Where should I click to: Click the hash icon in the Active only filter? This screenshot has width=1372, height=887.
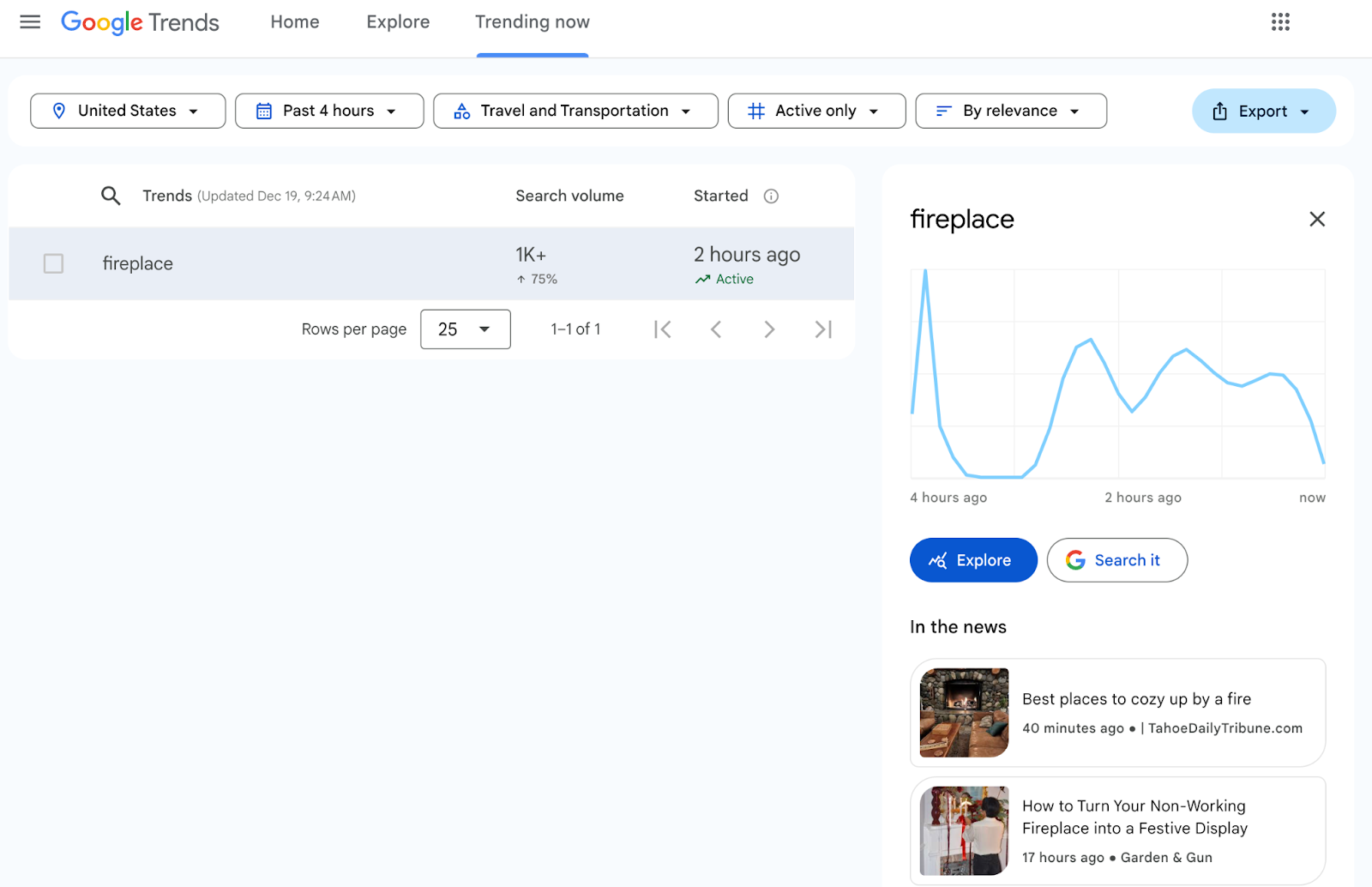756,111
